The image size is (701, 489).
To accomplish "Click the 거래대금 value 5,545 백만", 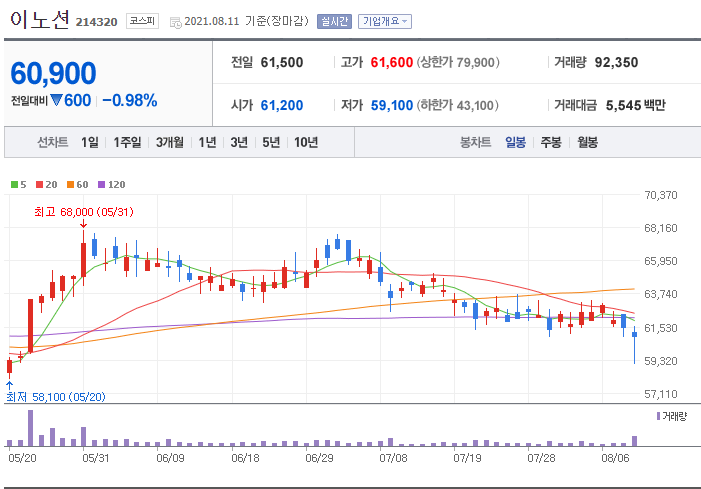I will coord(636,105).
